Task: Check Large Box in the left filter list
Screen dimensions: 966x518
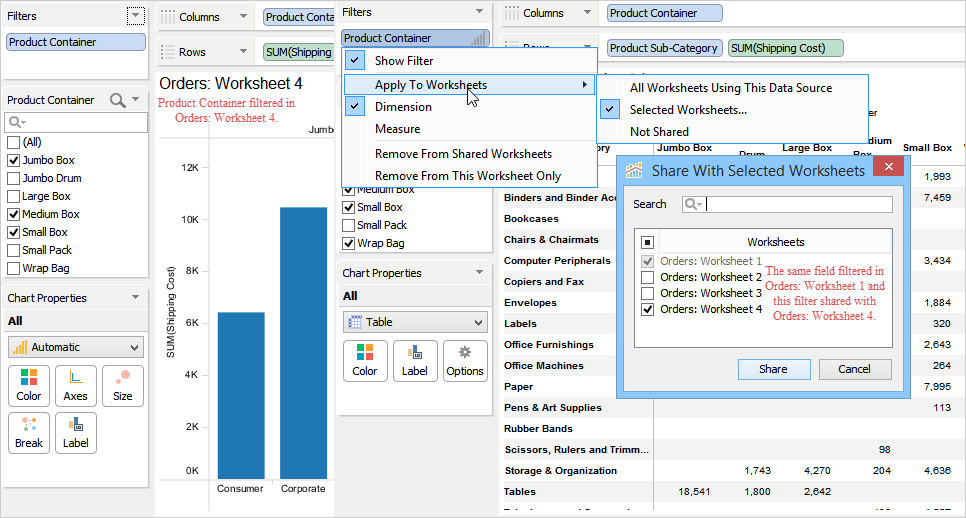Action: click(x=13, y=196)
